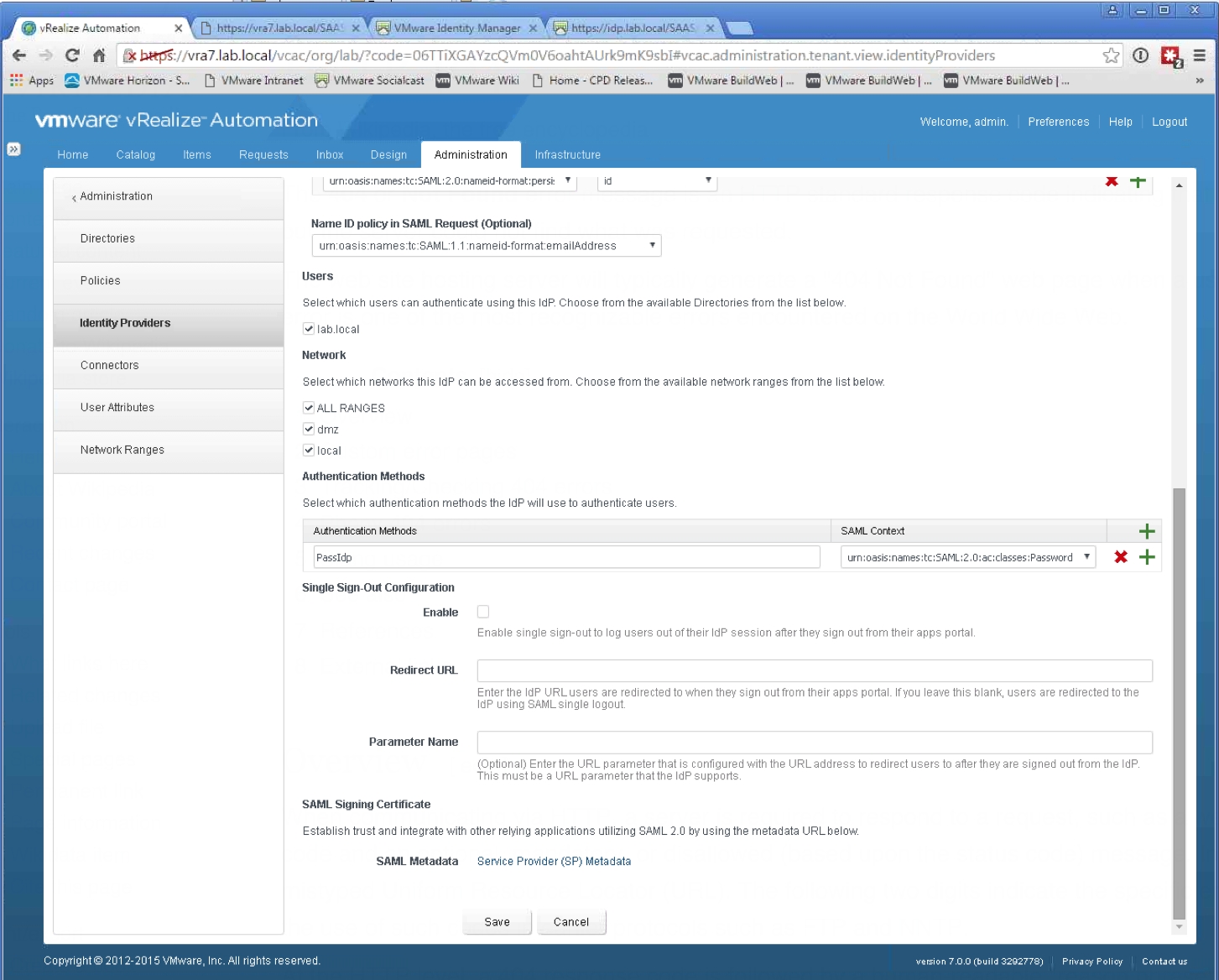
Task: Bookmark this page with the star icon
Action: click(1111, 55)
